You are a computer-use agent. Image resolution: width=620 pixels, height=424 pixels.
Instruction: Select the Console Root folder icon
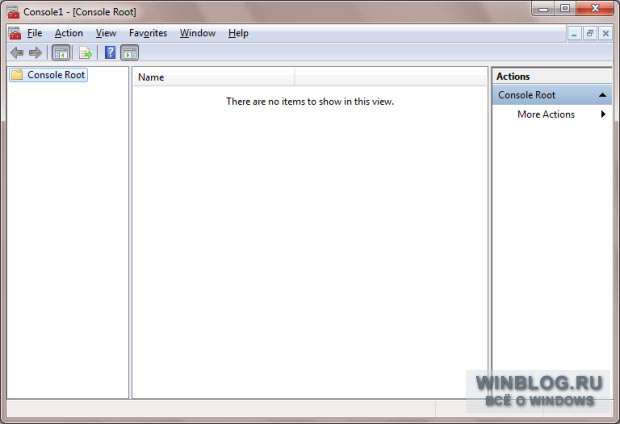point(17,74)
